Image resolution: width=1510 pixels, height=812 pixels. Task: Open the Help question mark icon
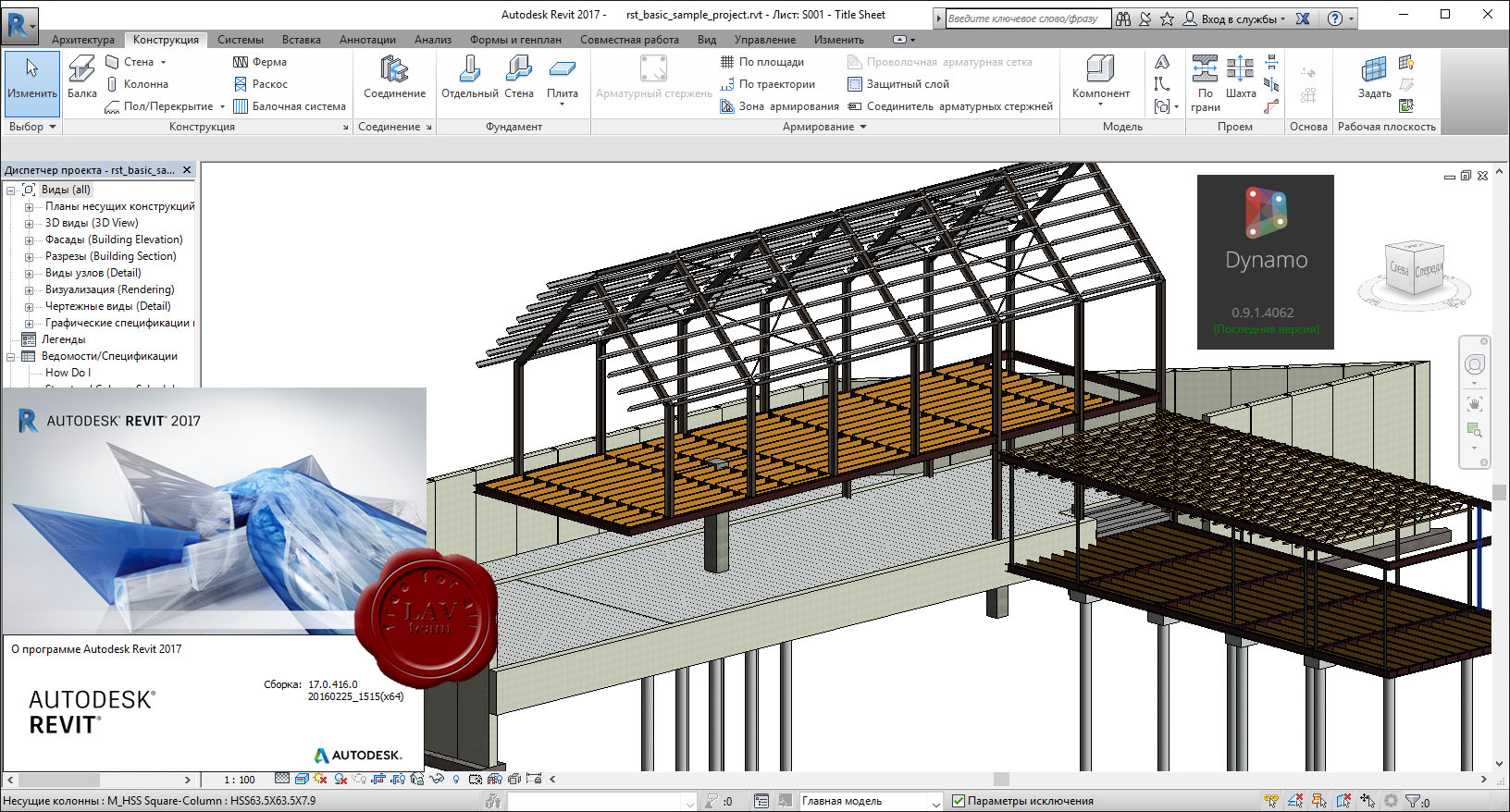(1335, 18)
